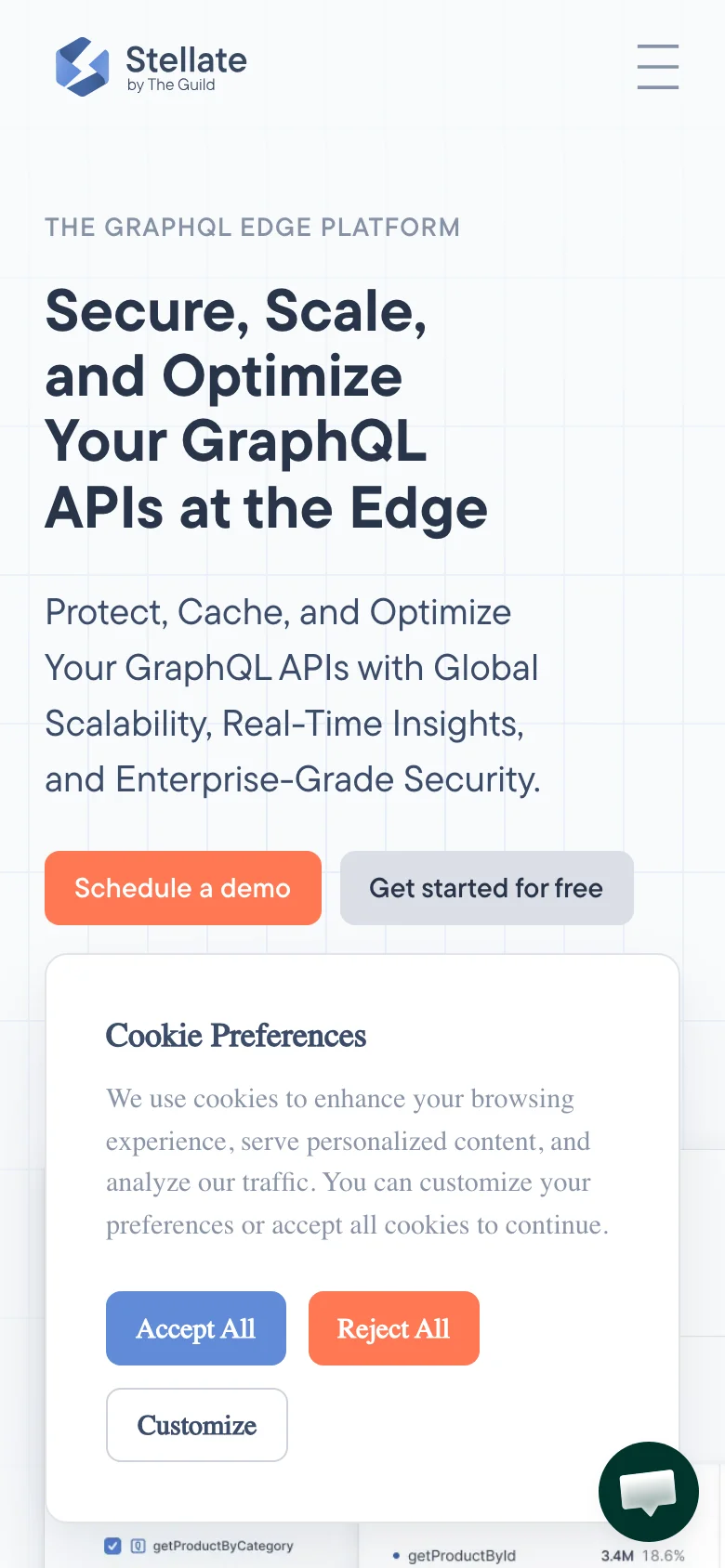The width and height of the screenshot is (725, 1568).
Task: Click the 3.4M request count value
Action: click(x=617, y=1556)
